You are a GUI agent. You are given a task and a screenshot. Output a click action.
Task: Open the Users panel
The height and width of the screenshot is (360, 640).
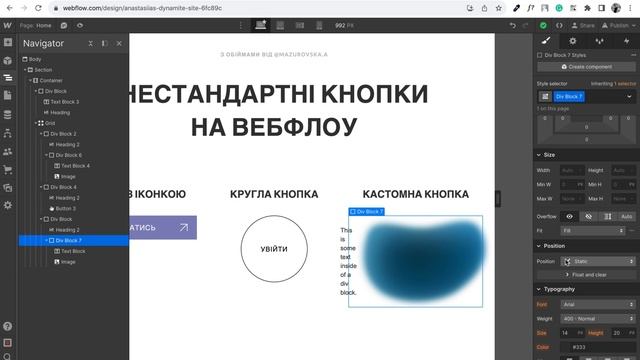click(8, 151)
